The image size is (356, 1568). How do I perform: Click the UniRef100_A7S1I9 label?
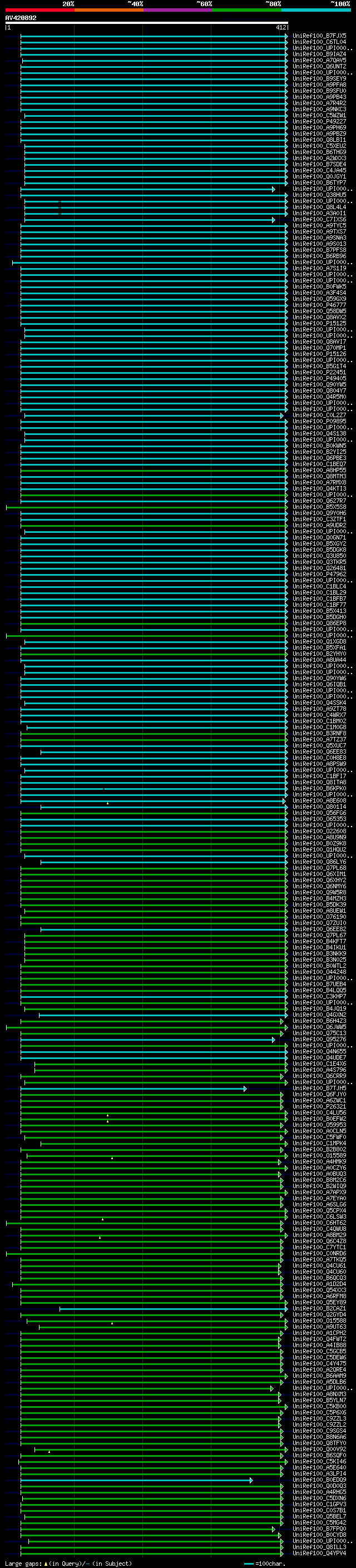pyautogui.click(x=319, y=269)
